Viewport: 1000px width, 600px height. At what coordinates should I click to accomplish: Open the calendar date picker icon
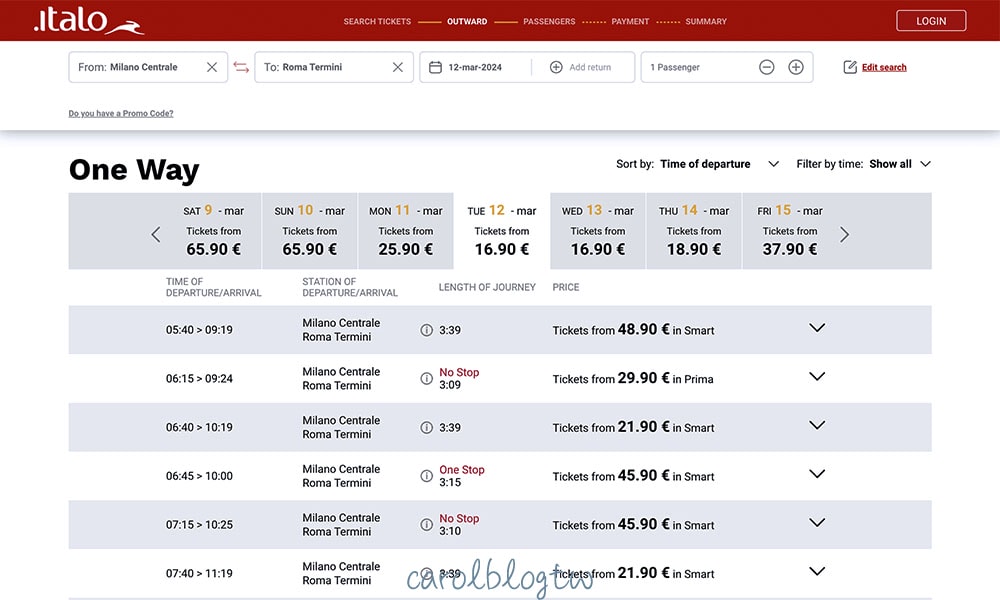[435, 67]
